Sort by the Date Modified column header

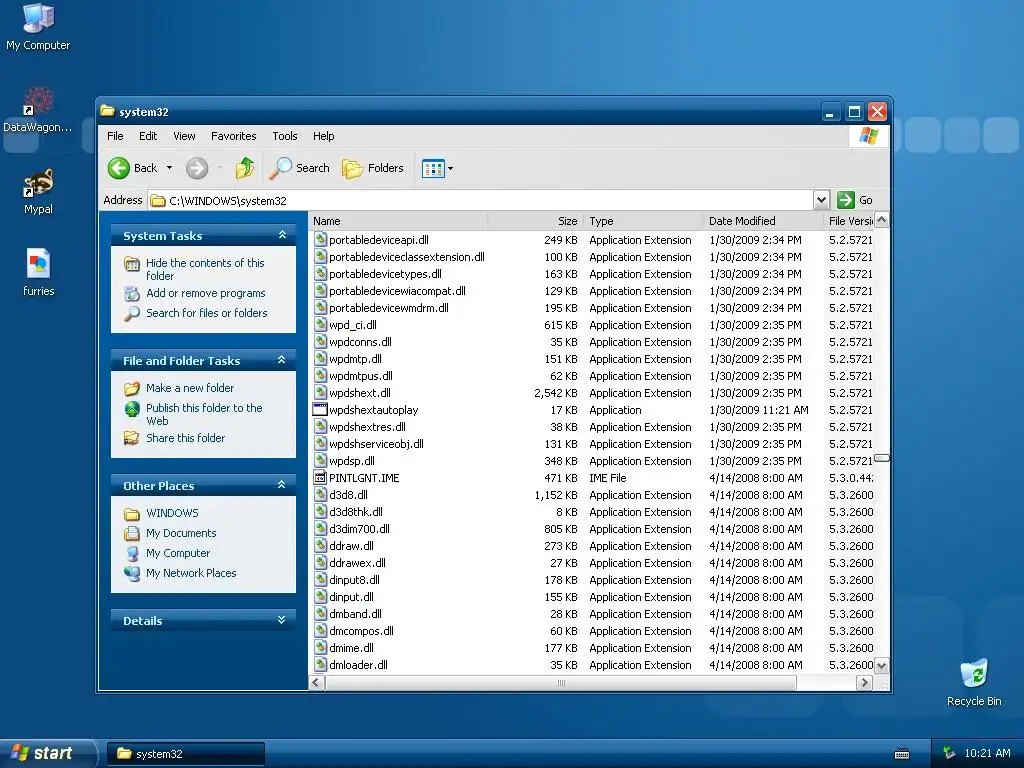(763, 221)
